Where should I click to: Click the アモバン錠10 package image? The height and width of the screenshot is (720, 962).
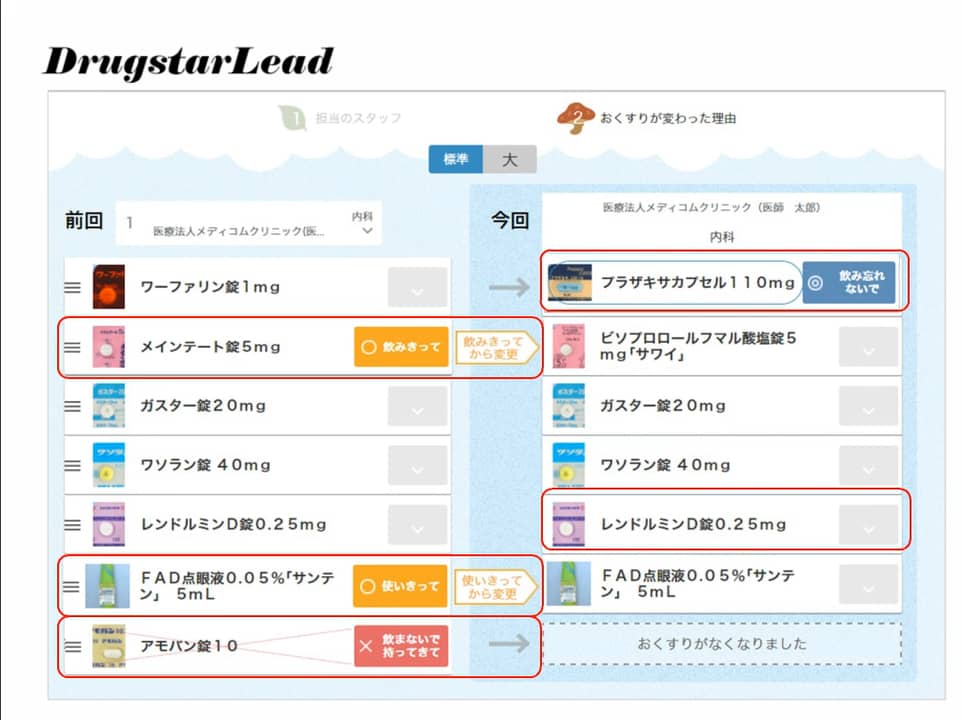(x=109, y=646)
